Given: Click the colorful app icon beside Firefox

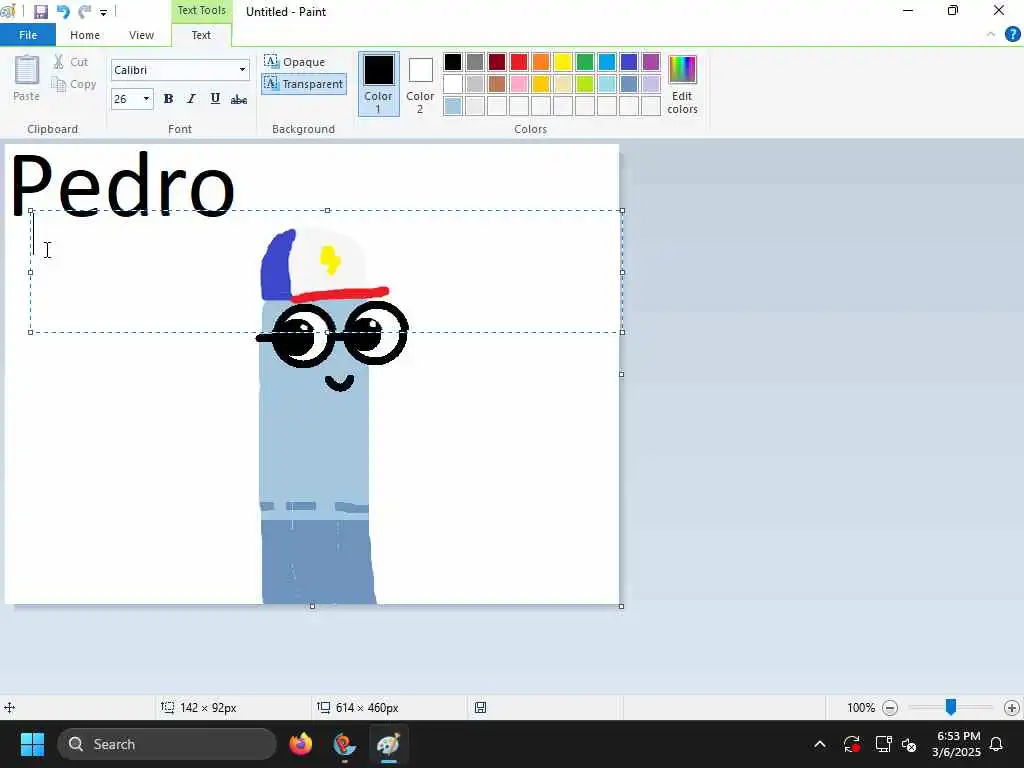Looking at the screenshot, I should pos(344,744).
